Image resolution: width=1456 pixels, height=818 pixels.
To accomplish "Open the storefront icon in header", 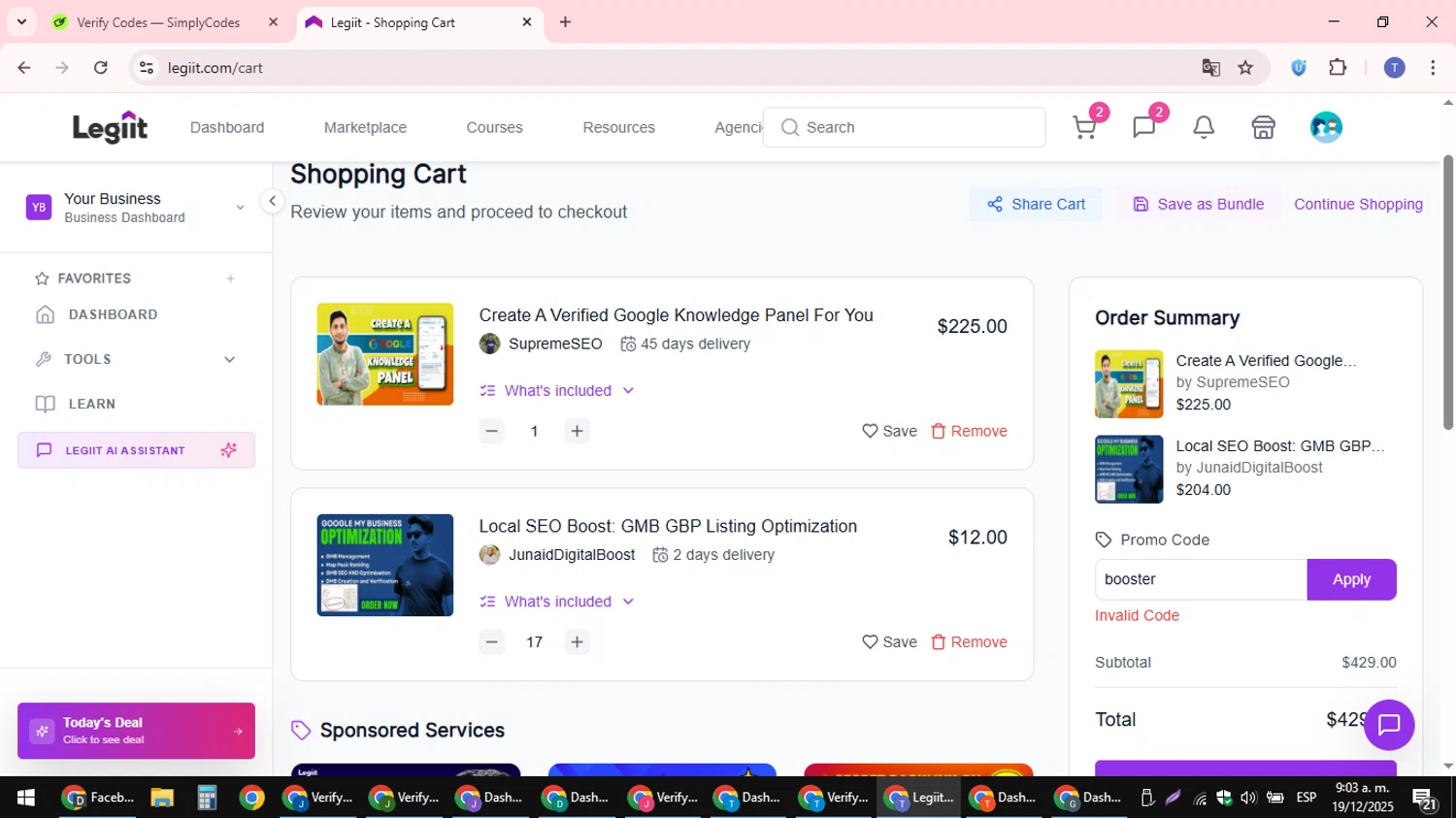I will tap(1263, 127).
